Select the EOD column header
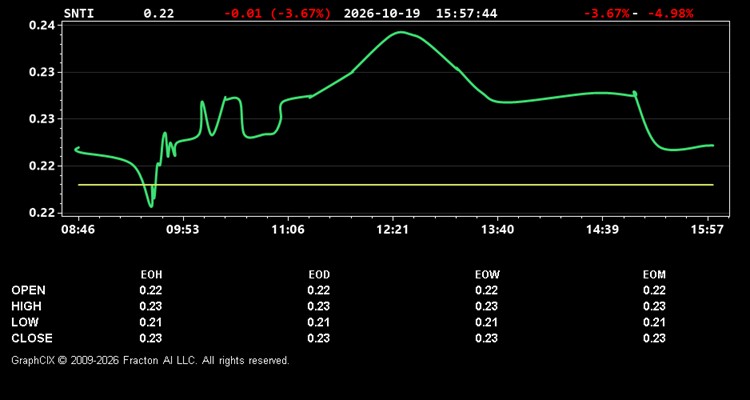This screenshot has width=750, height=400. tap(319, 275)
